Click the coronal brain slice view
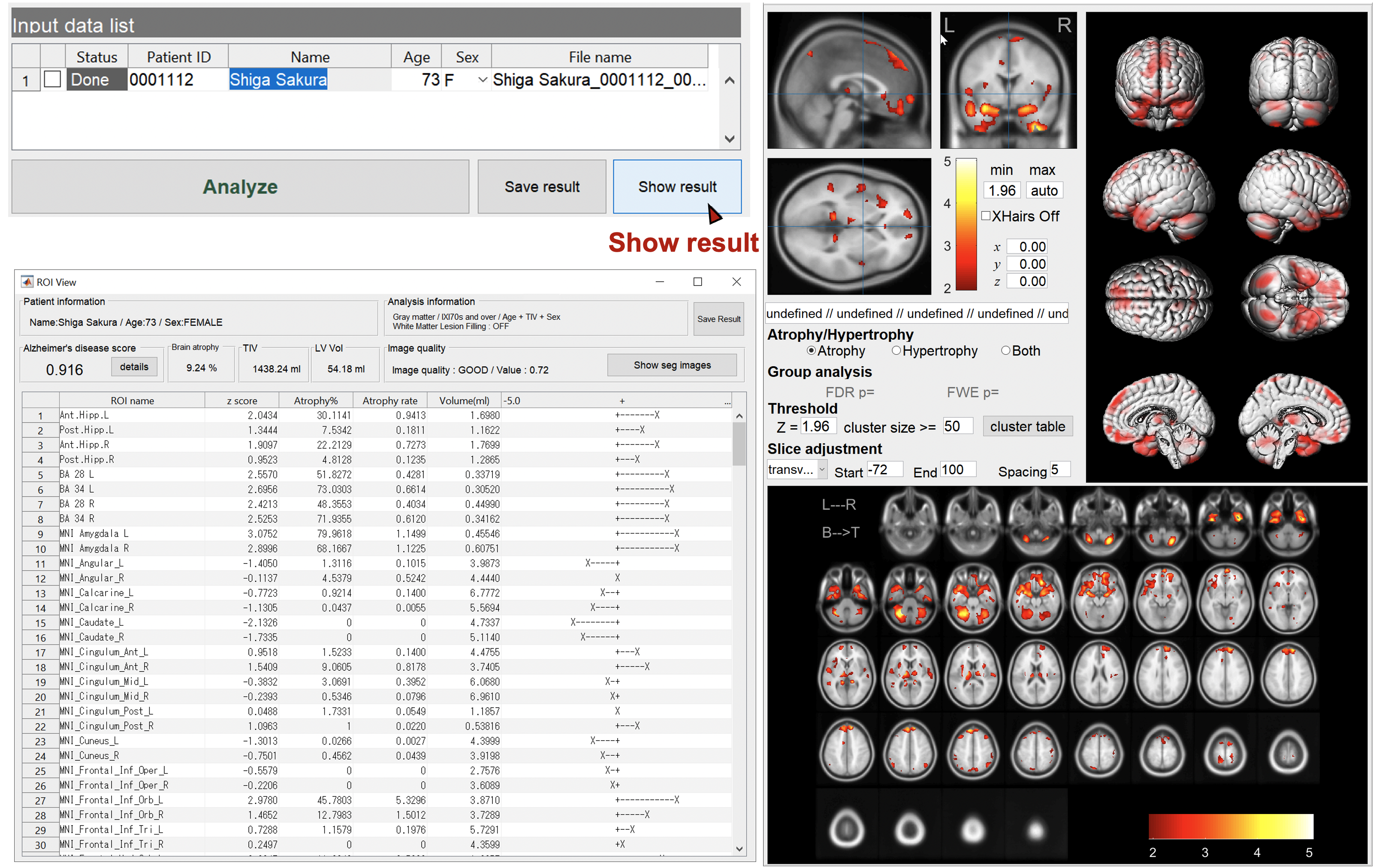This screenshot has width=1388, height=868. [x=1008, y=80]
